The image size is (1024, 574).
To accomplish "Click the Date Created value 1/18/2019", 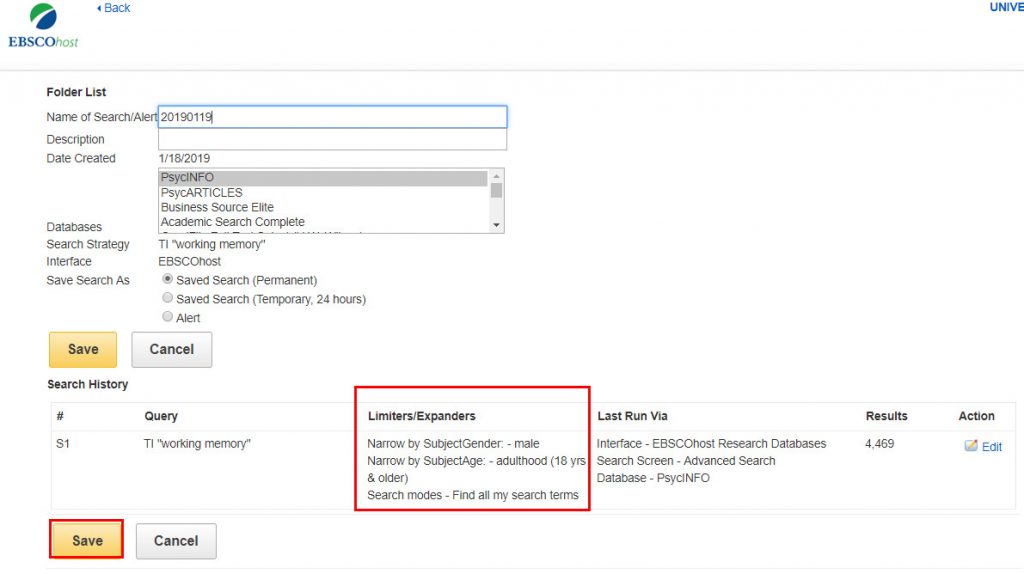I will [184, 158].
